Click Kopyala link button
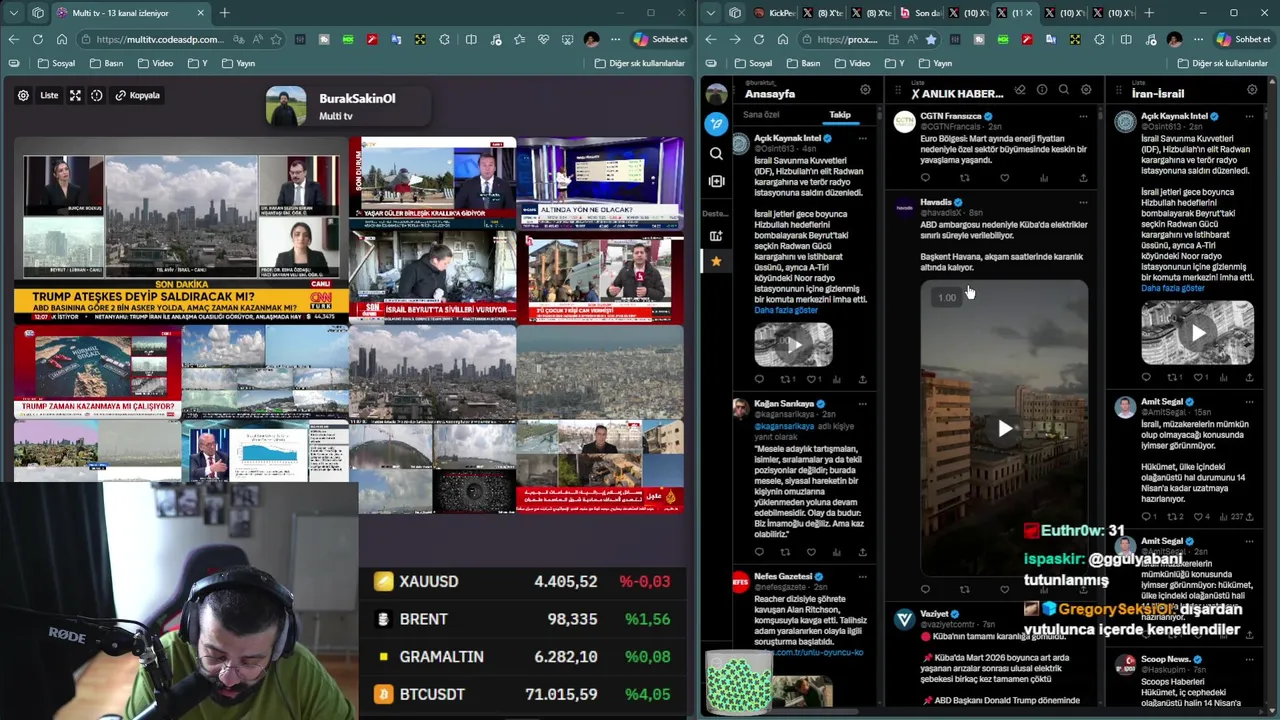This screenshot has width=1280, height=720. pyautogui.click(x=138, y=95)
